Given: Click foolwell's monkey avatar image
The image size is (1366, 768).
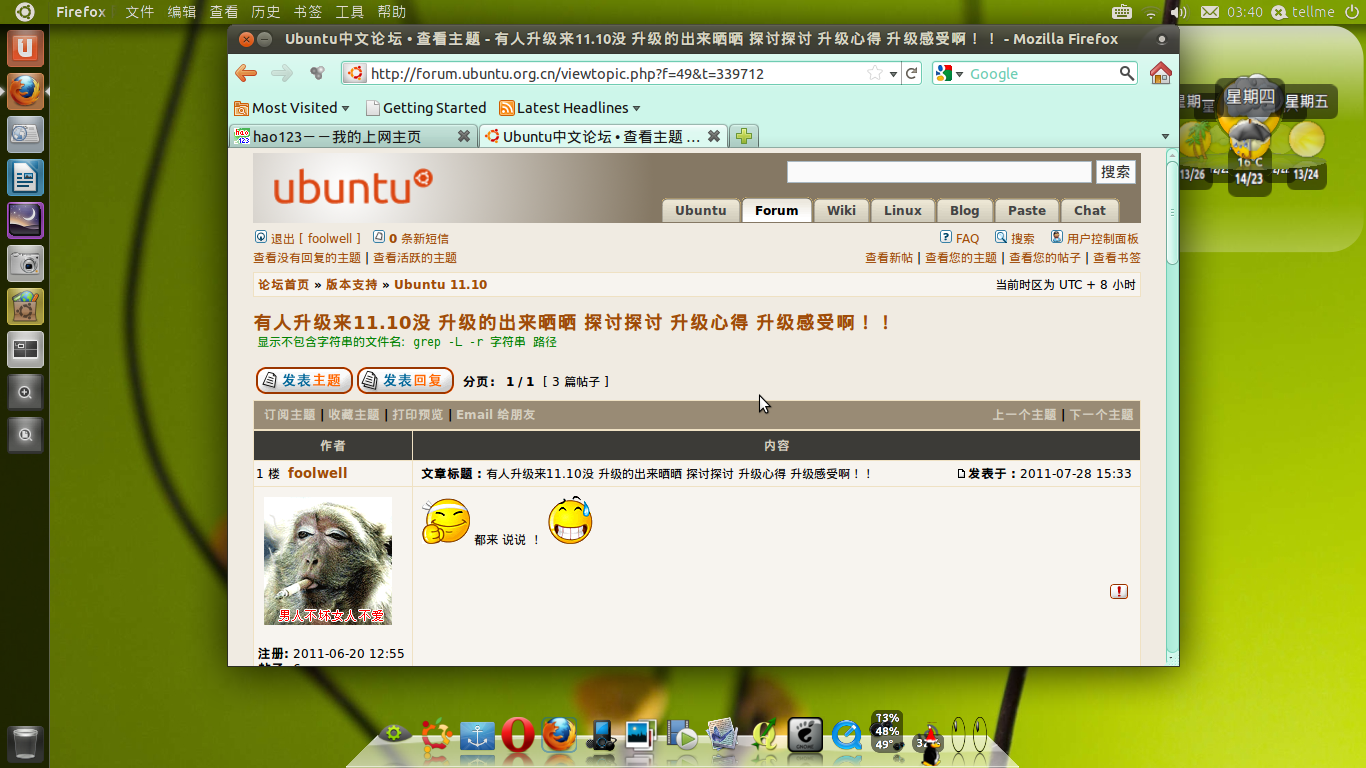Looking at the screenshot, I should [x=328, y=561].
